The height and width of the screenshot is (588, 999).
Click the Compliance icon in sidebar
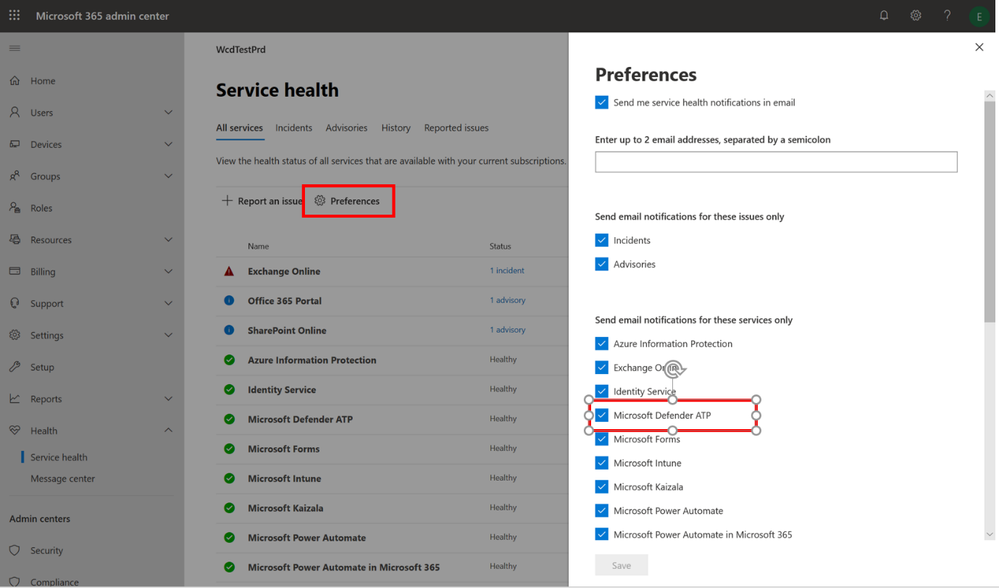pyautogui.click(x=15, y=581)
